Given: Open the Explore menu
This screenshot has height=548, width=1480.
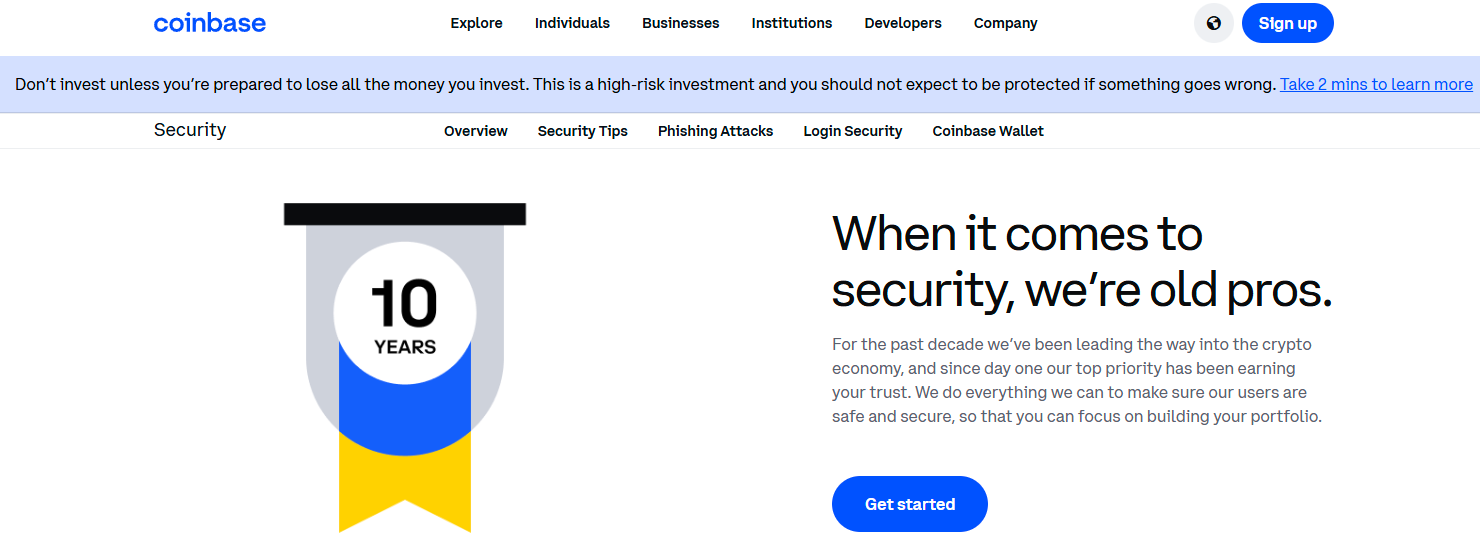Looking at the screenshot, I should click(476, 23).
